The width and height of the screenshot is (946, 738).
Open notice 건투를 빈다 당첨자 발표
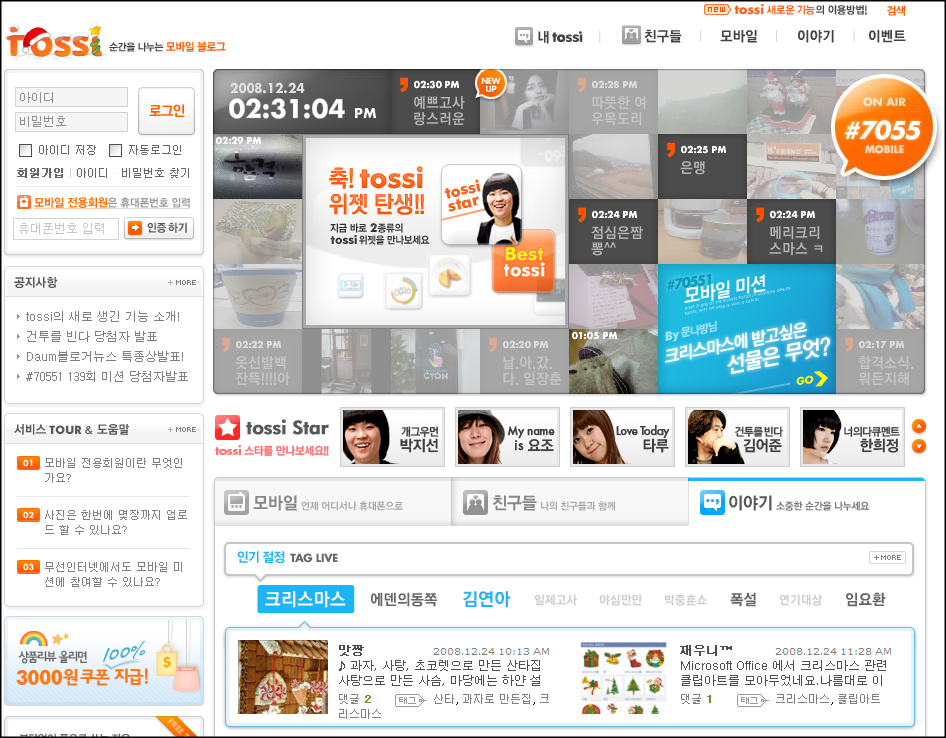[91, 336]
